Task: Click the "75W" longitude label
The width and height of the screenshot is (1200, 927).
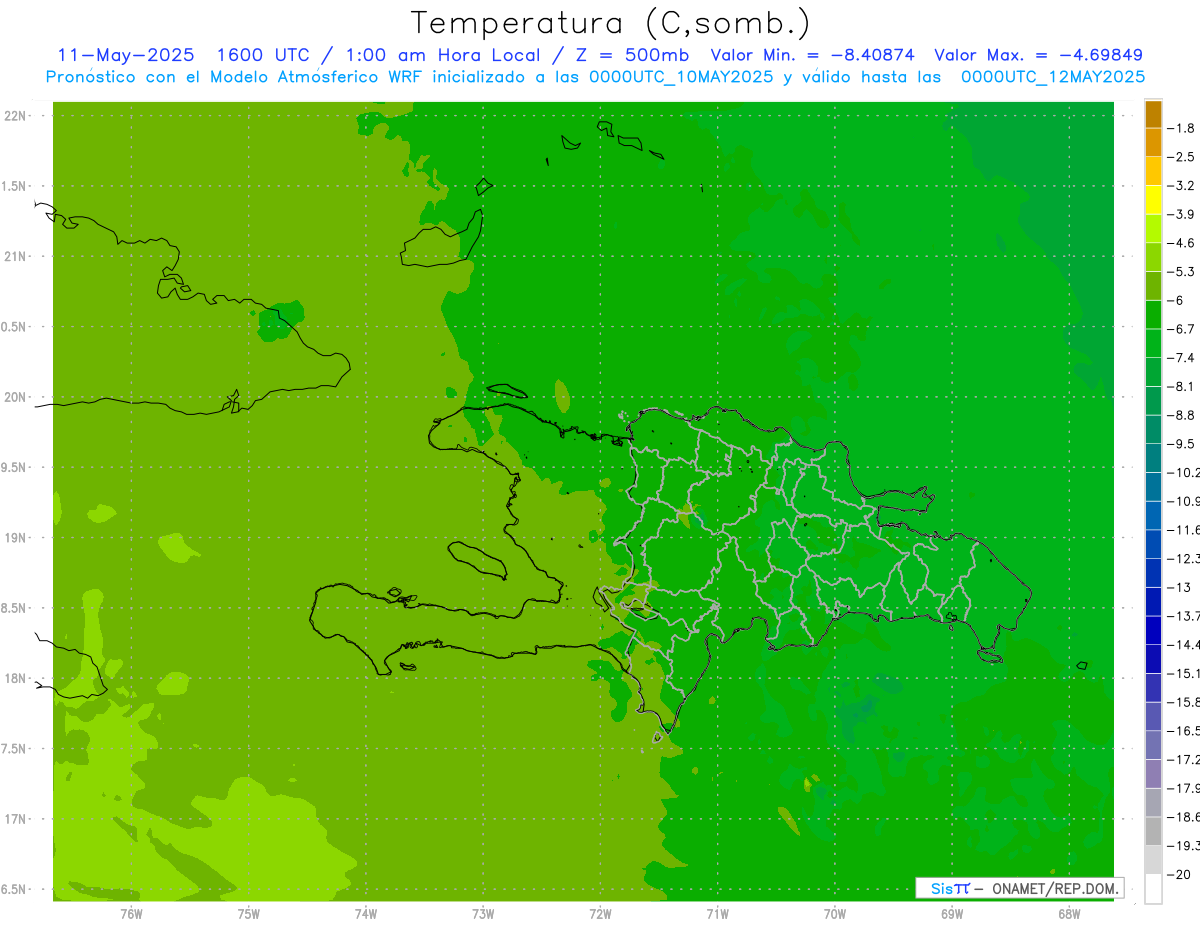Action: tap(248, 914)
